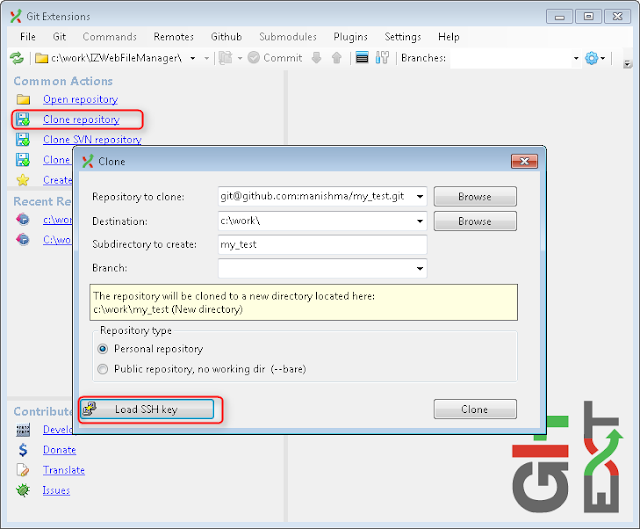Click the Clone repository disk icon
Viewport: 640px width, 529px height.
click(x=23, y=119)
